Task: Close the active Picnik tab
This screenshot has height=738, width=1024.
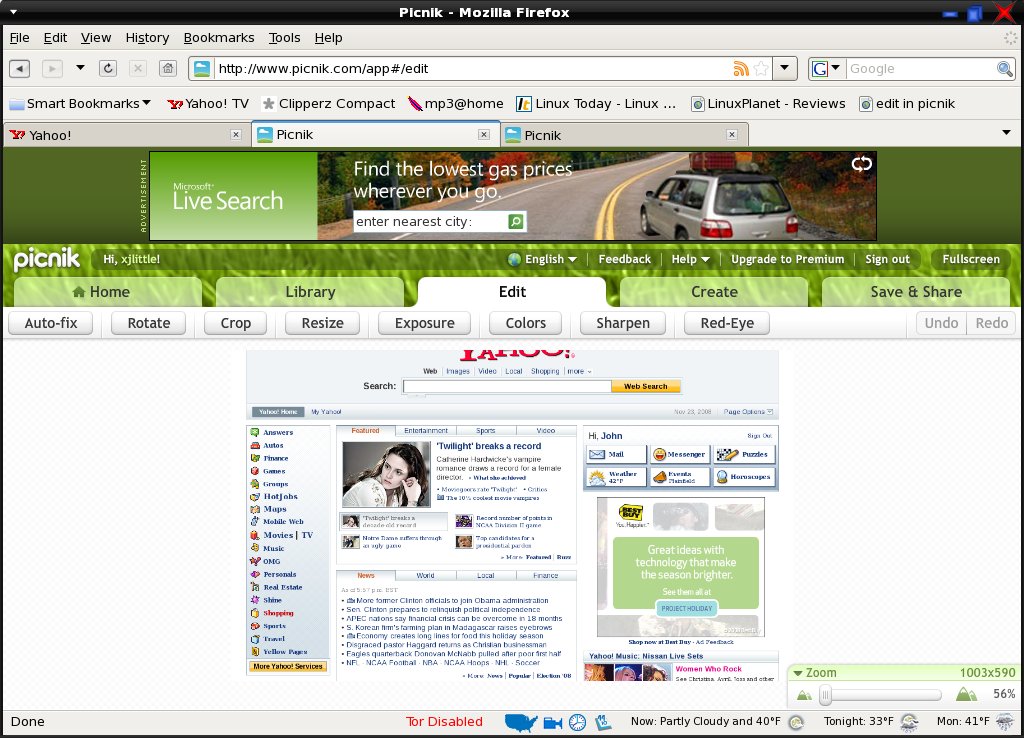Action: [484, 134]
